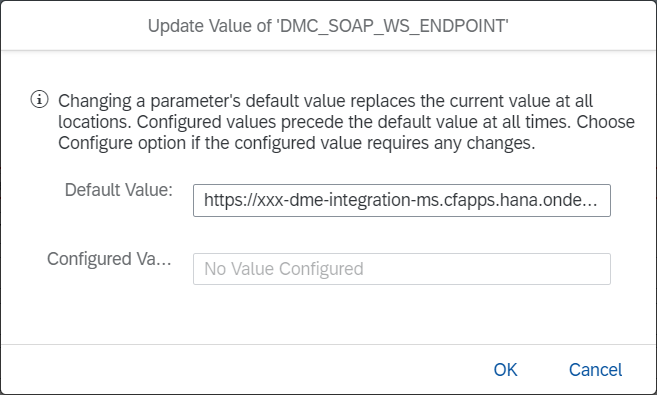This screenshot has height=395, width=657.
Task: Confirm the update with the OK button
Action: (505, 370)
